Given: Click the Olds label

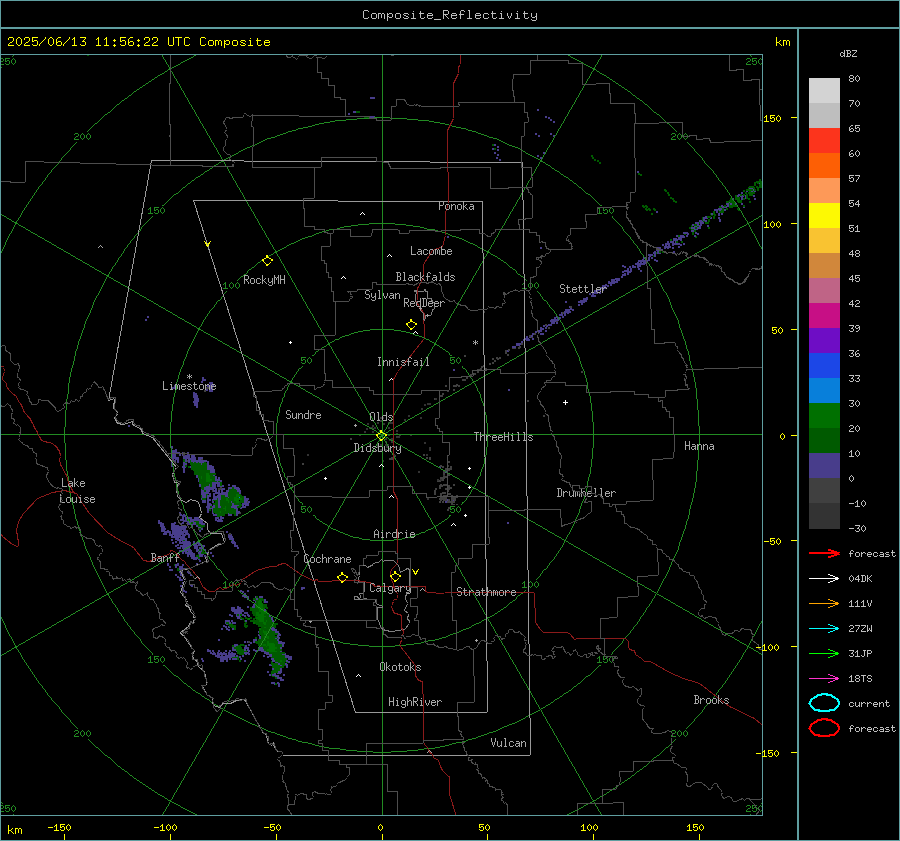Looking at the screenshot, I should click(x=381, y=417).
